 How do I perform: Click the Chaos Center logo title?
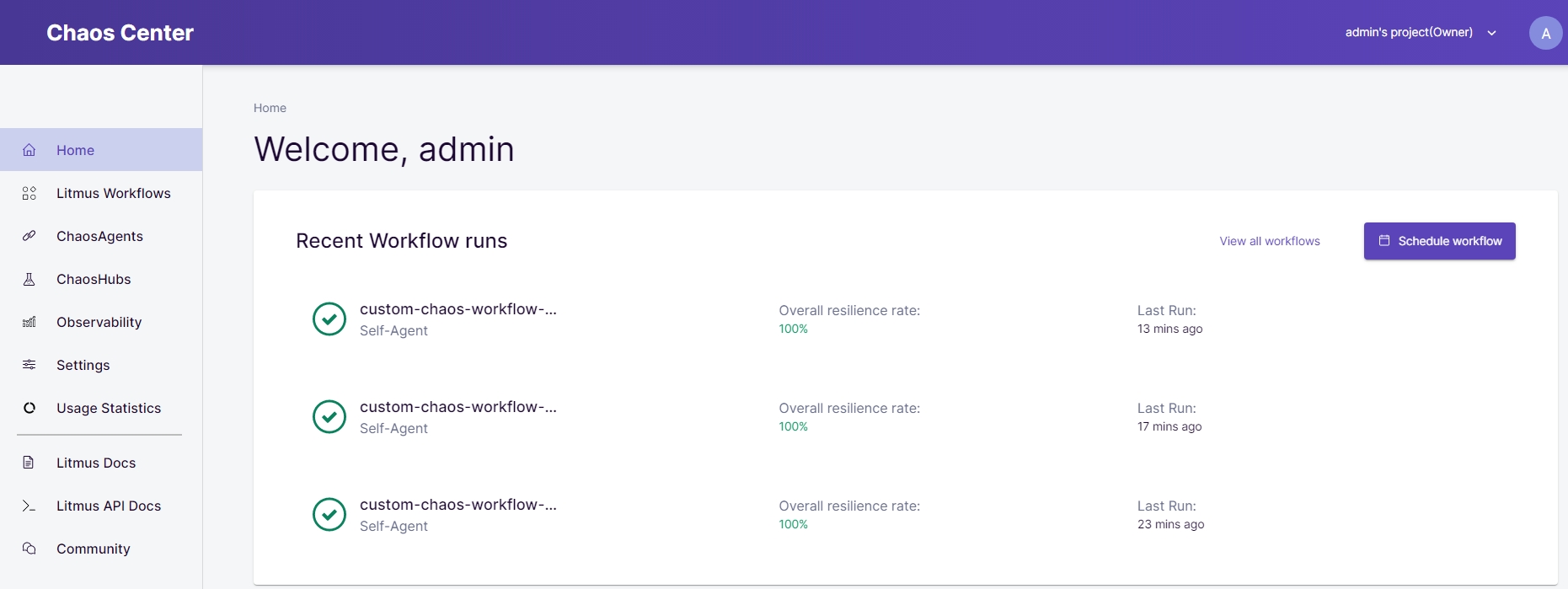click(120, 33)
